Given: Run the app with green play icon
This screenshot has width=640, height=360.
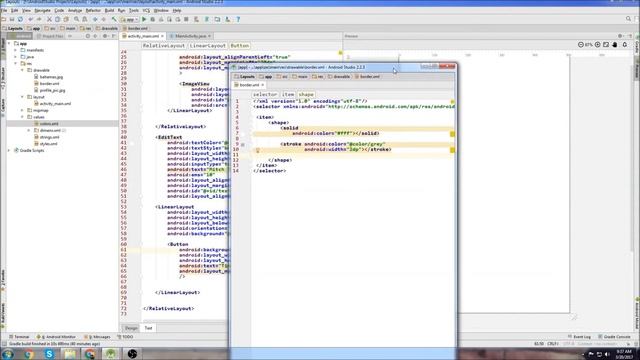Looking at the screenshot, I should pos(144,19).
